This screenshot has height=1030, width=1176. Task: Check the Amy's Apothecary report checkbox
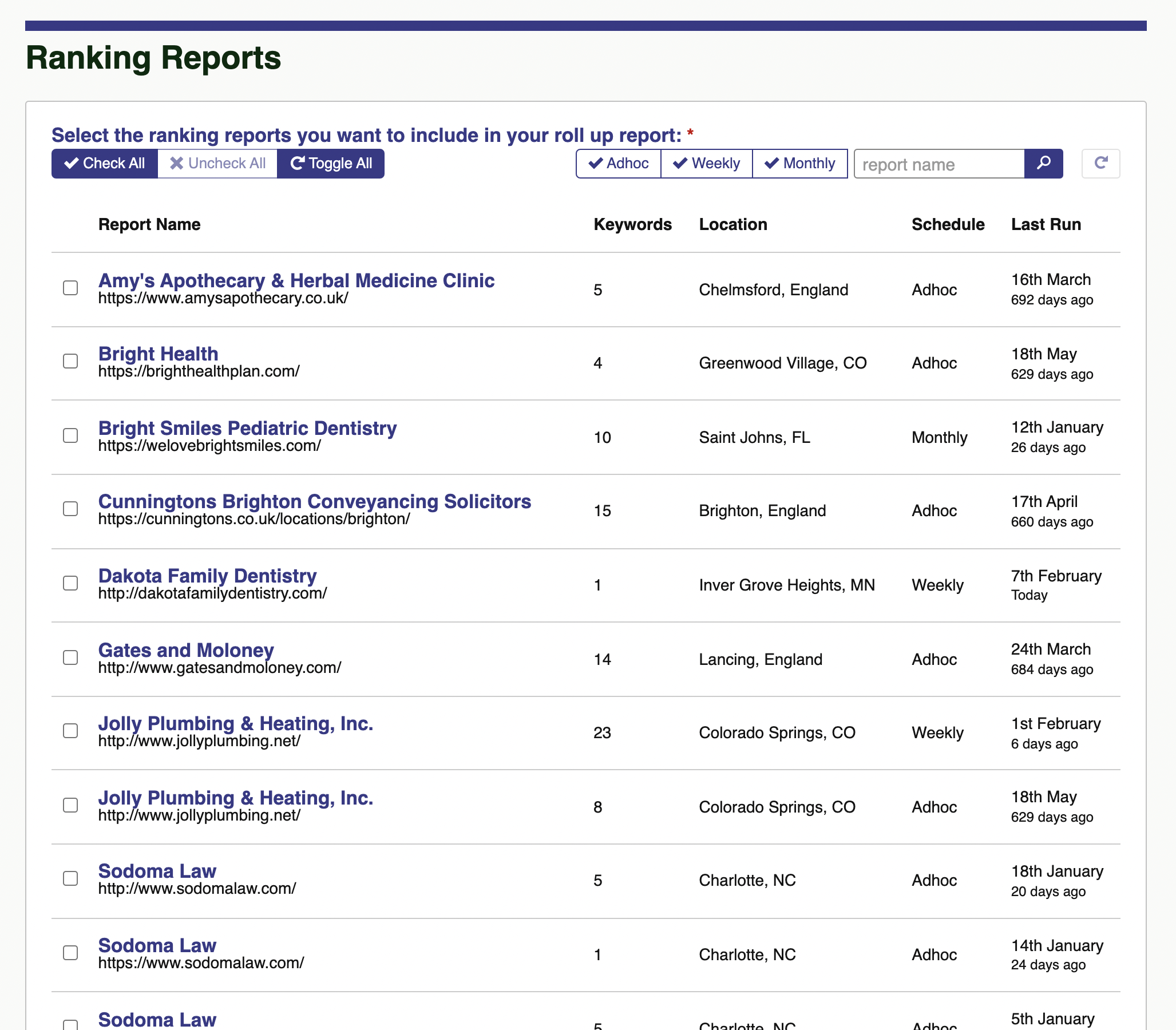70,287
